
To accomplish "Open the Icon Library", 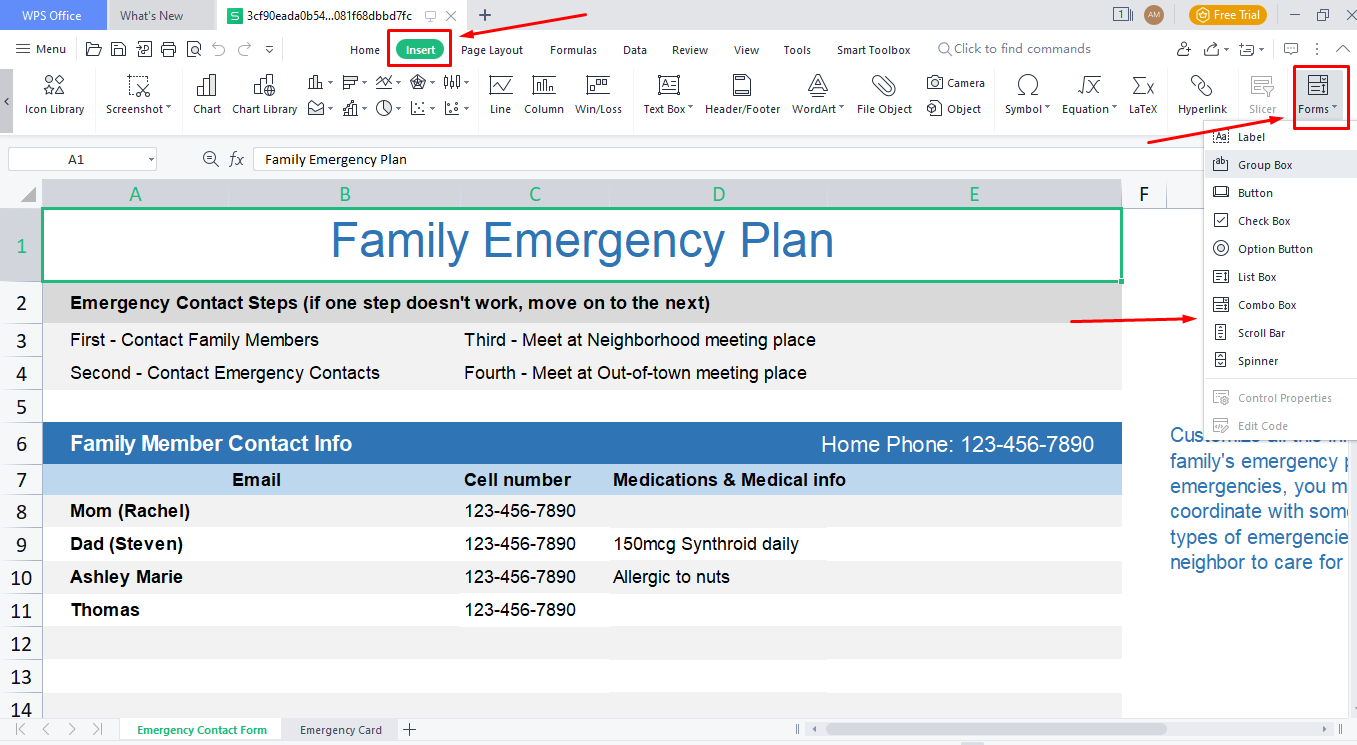I will pos(53,95).
